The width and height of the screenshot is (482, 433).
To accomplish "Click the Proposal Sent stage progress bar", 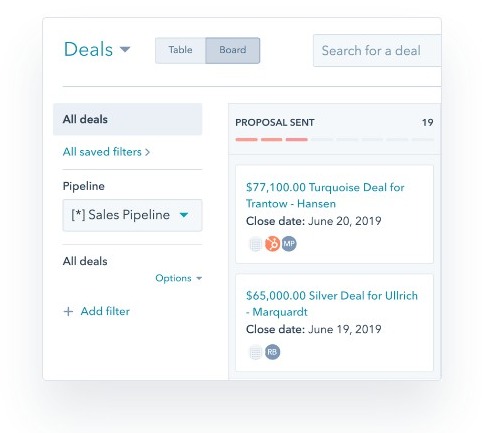I will tap(335, 140).
